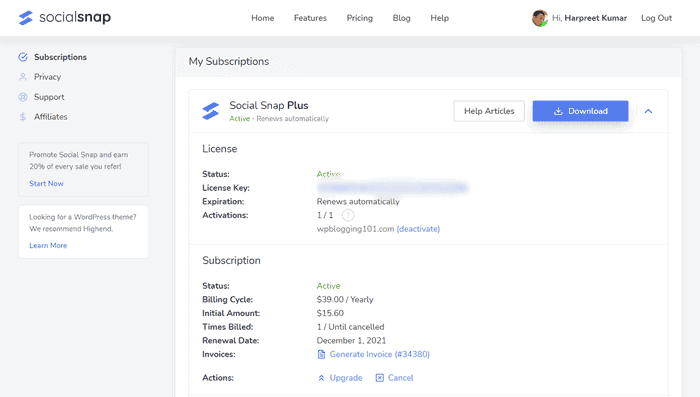Click the blurred License Key value
Screen dimensions: 700x397
[392, 188]
